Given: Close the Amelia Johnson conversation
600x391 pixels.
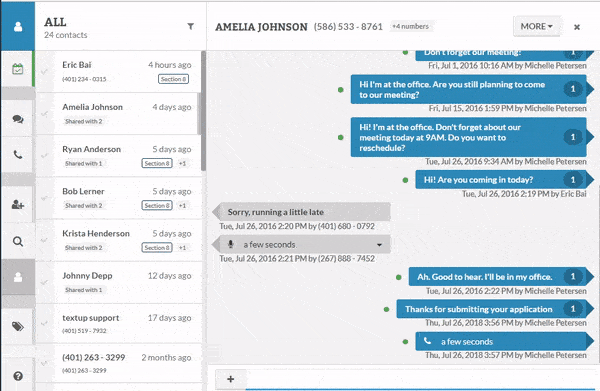Looking at the screenshot, I should (x=577, y=27).
